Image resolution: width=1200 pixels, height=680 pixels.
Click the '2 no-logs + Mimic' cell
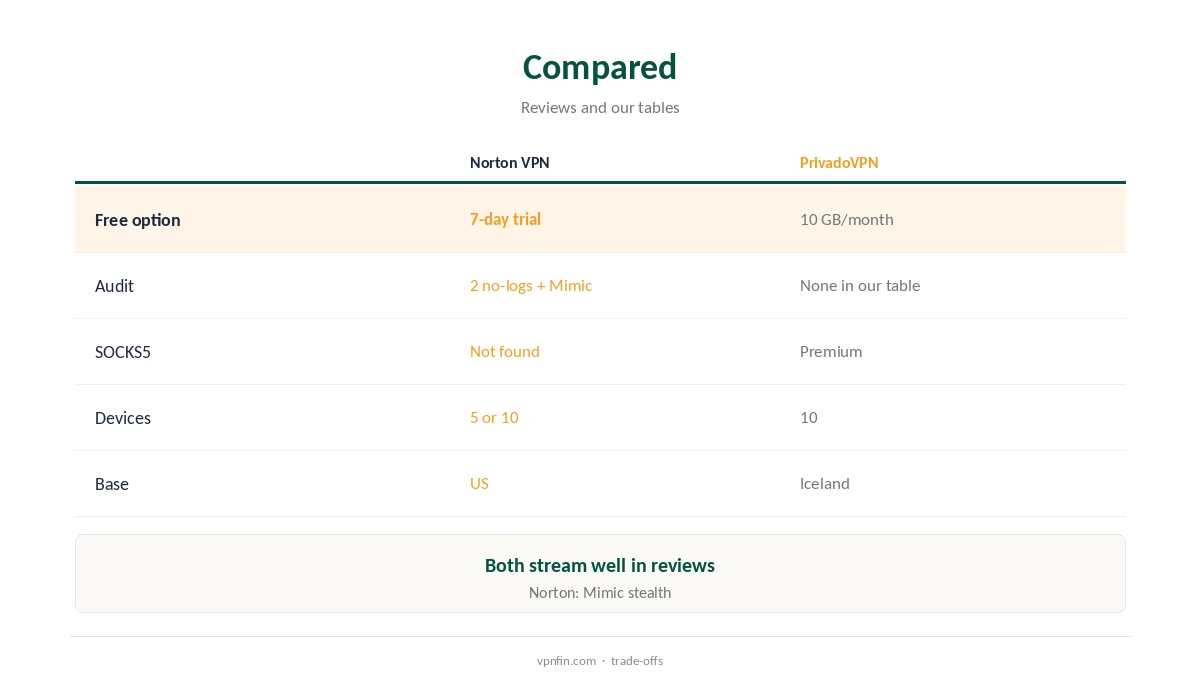click(531, 285)
